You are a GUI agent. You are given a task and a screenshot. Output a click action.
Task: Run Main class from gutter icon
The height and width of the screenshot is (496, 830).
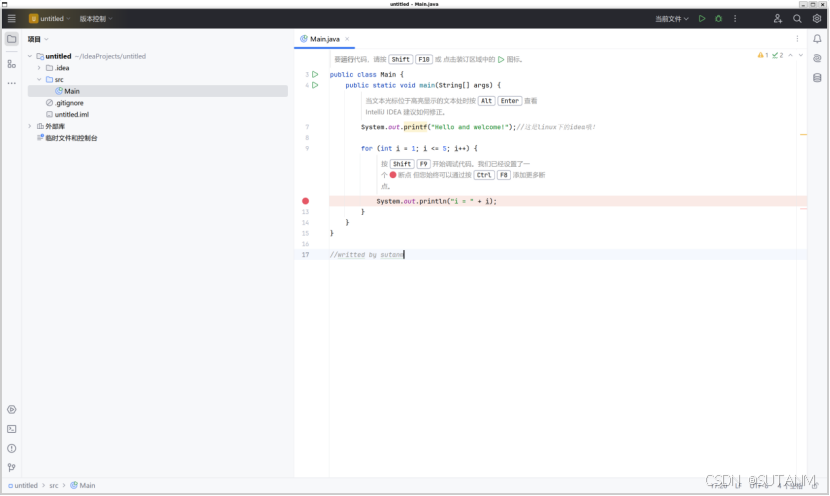tap(315, 75)
